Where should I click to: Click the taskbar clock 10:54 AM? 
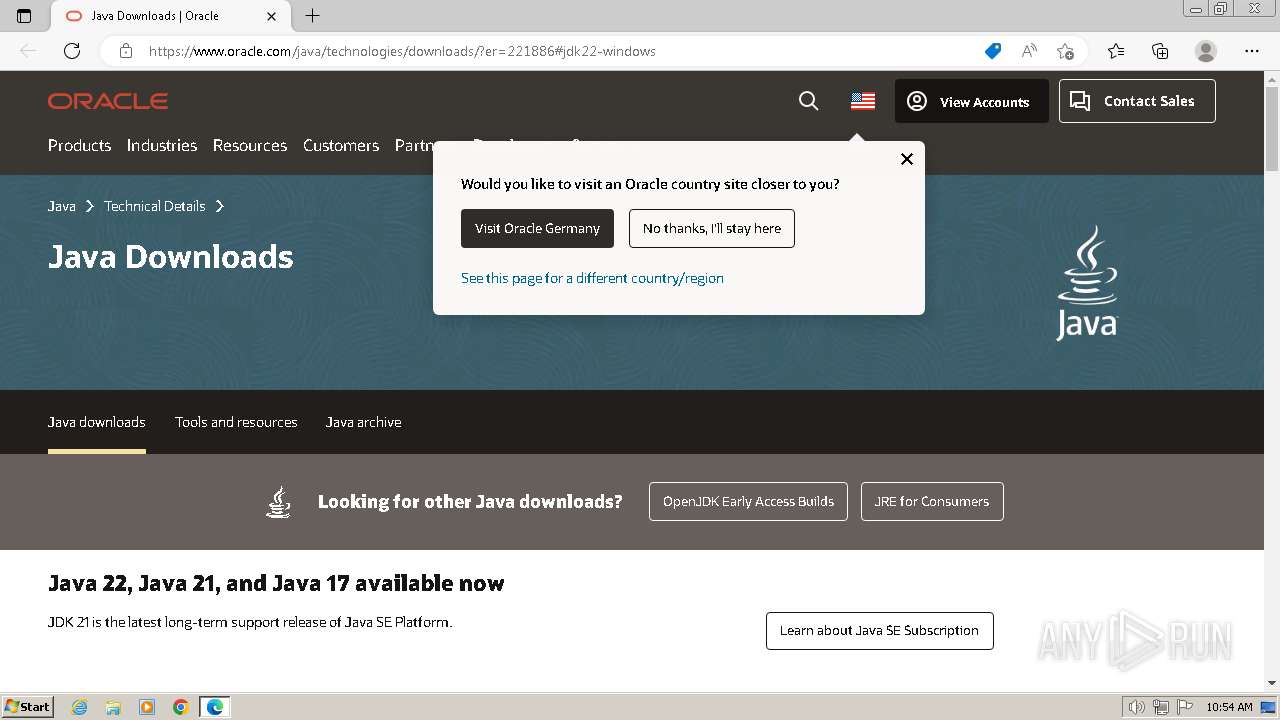[1229, 707]
